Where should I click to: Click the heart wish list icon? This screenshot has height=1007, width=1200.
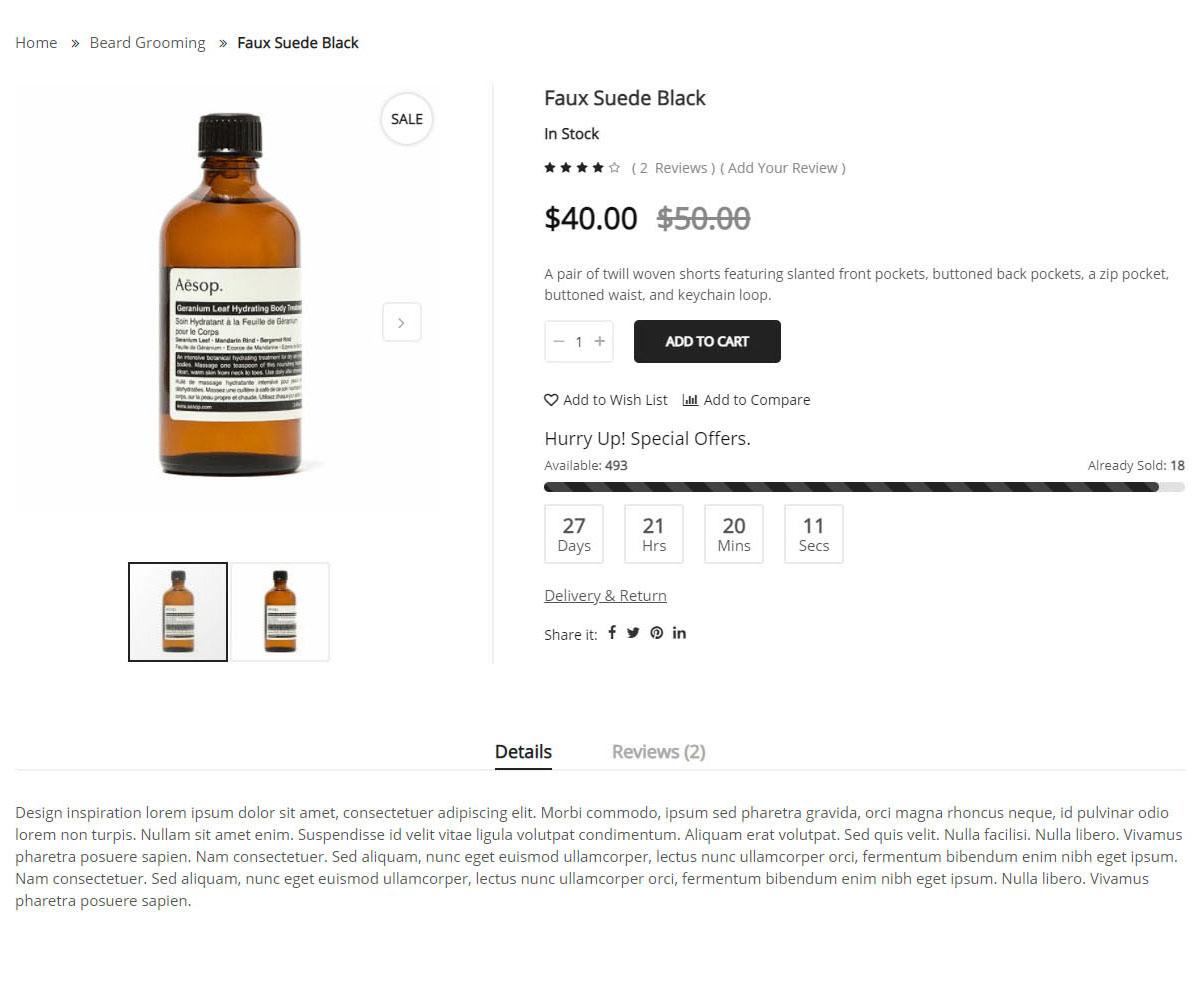[x=551, y=400]
